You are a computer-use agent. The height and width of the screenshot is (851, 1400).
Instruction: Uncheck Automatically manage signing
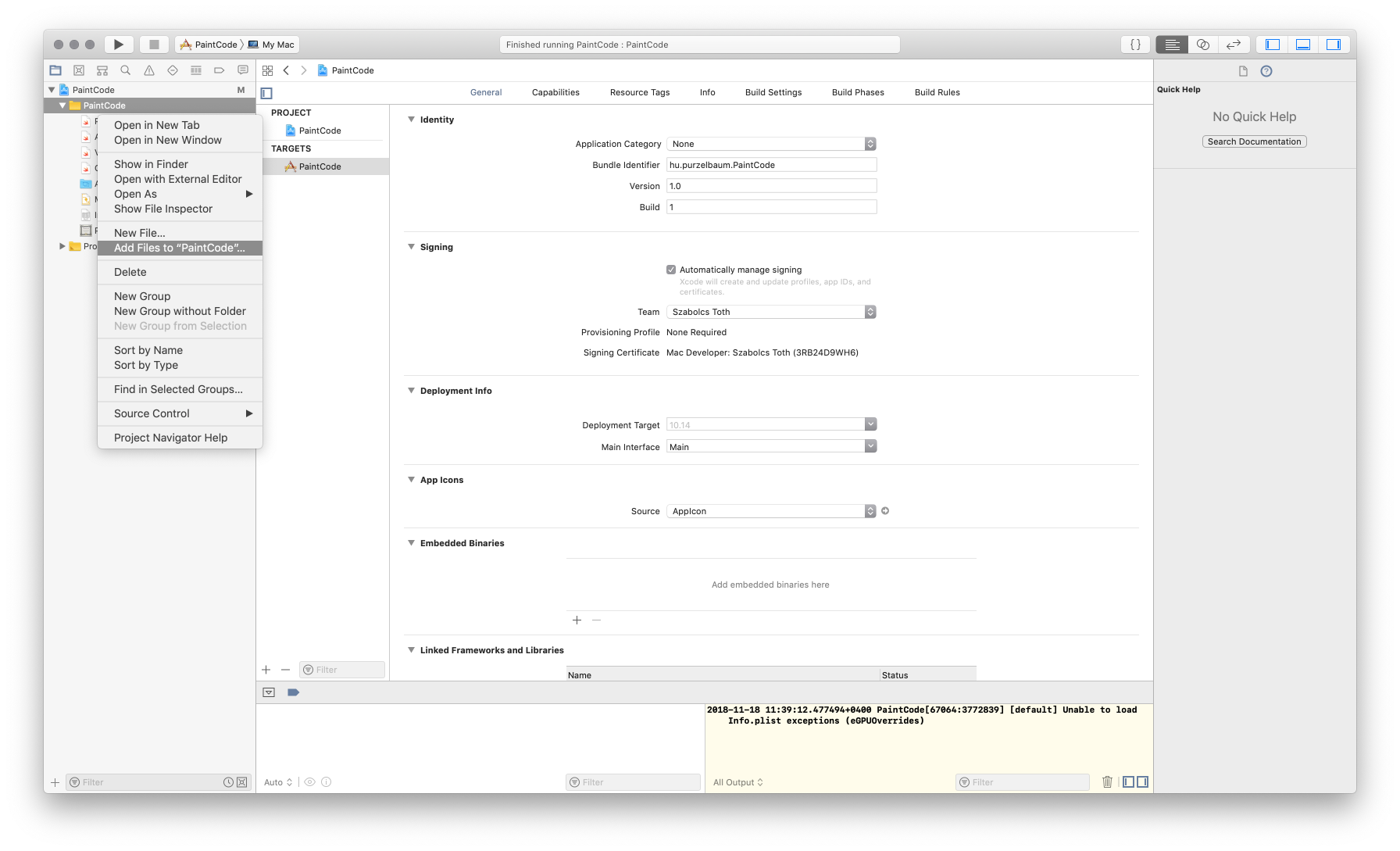[671, 270]
